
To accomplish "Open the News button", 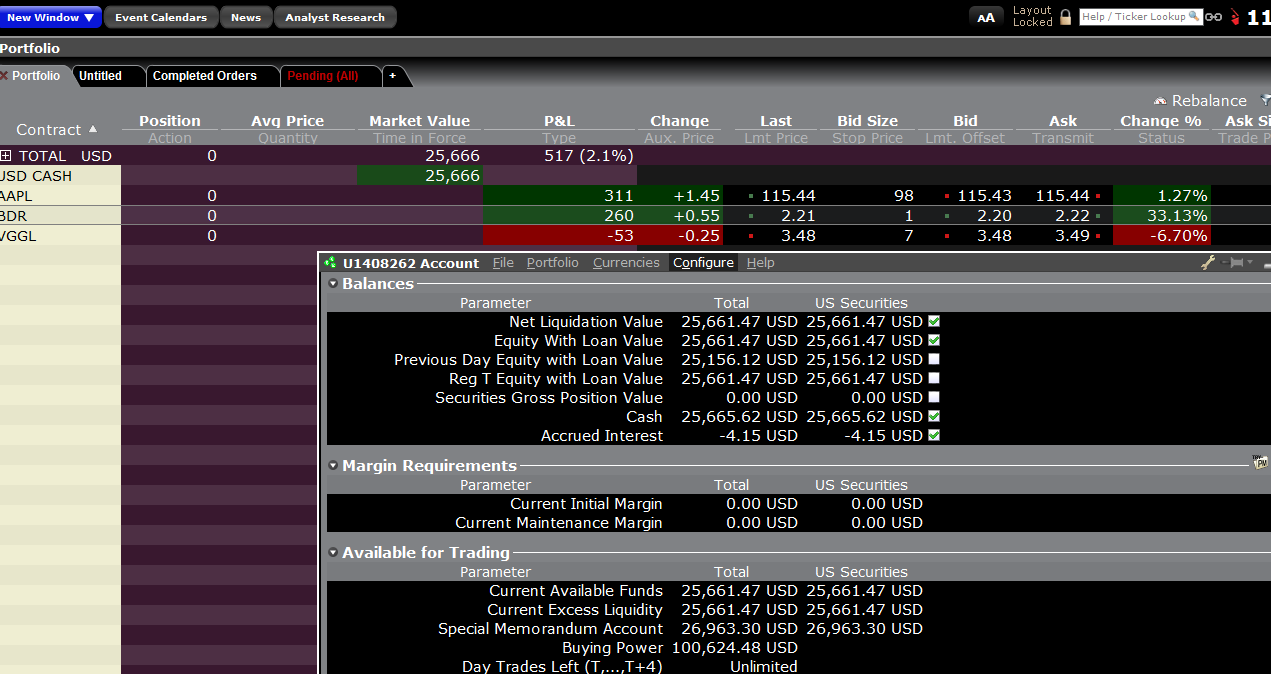I will click(246, 17).
